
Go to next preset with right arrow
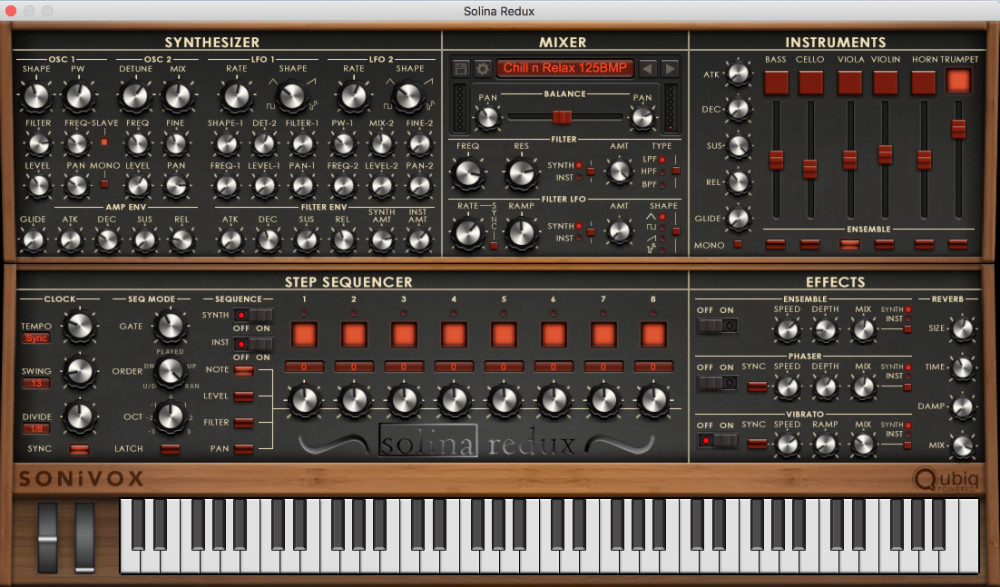point(670,68)
